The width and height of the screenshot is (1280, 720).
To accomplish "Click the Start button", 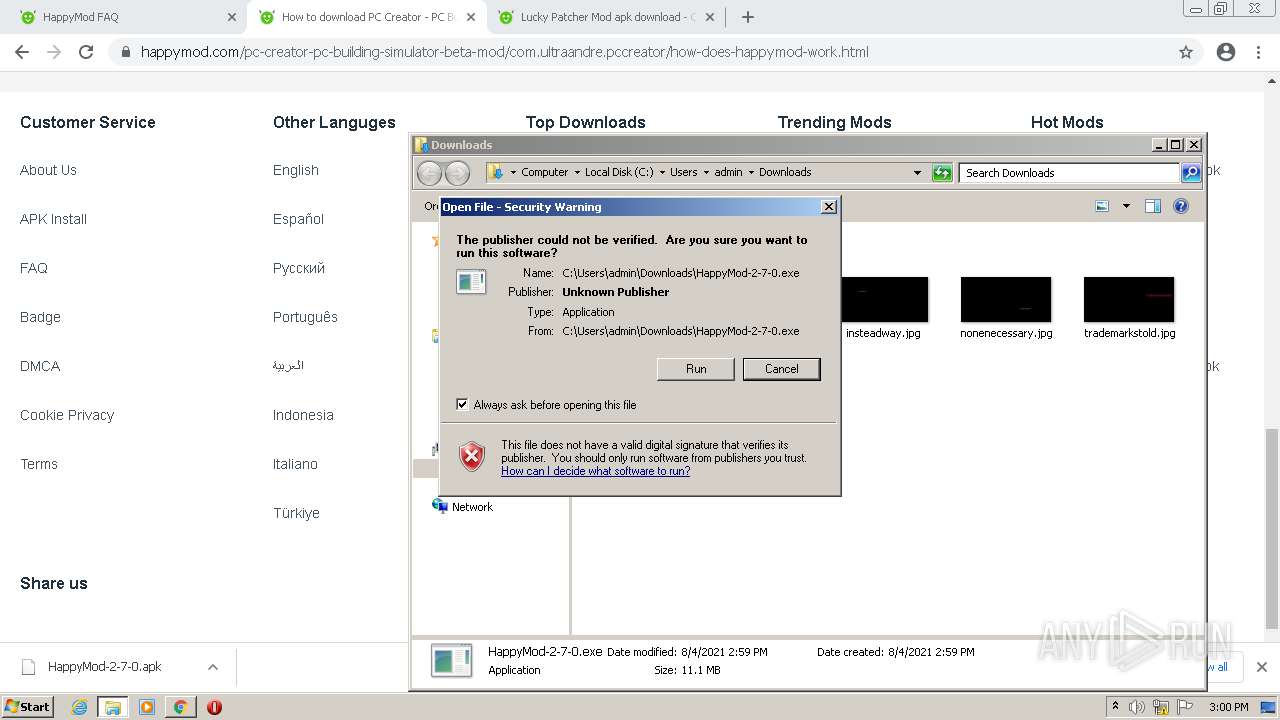I will [27, 707].
